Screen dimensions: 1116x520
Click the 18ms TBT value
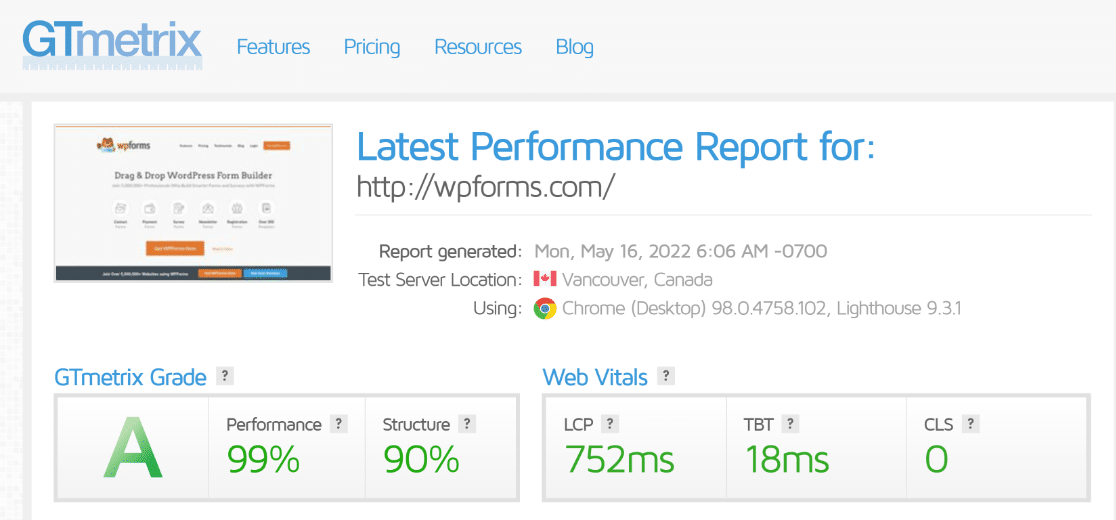click(x=787, y=460)
